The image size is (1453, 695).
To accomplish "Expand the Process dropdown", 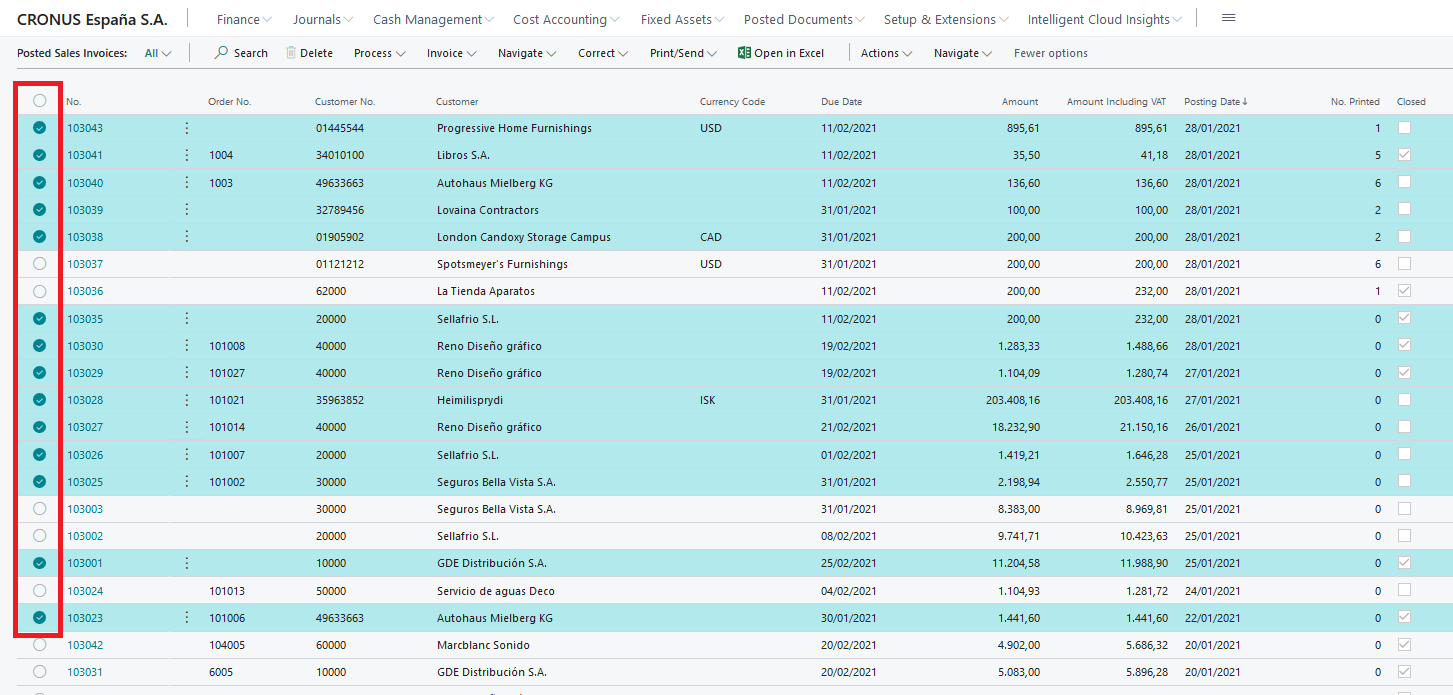I will coord(380,53).
